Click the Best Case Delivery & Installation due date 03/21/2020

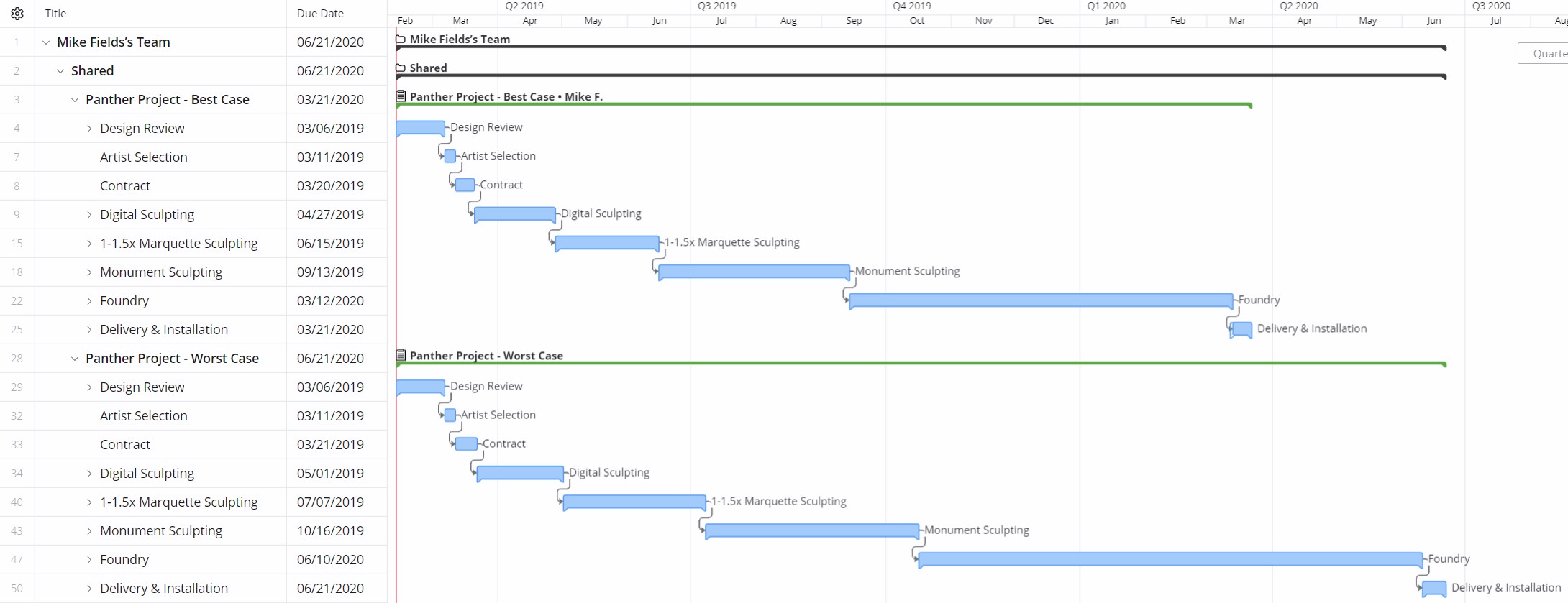coord(330,330)
